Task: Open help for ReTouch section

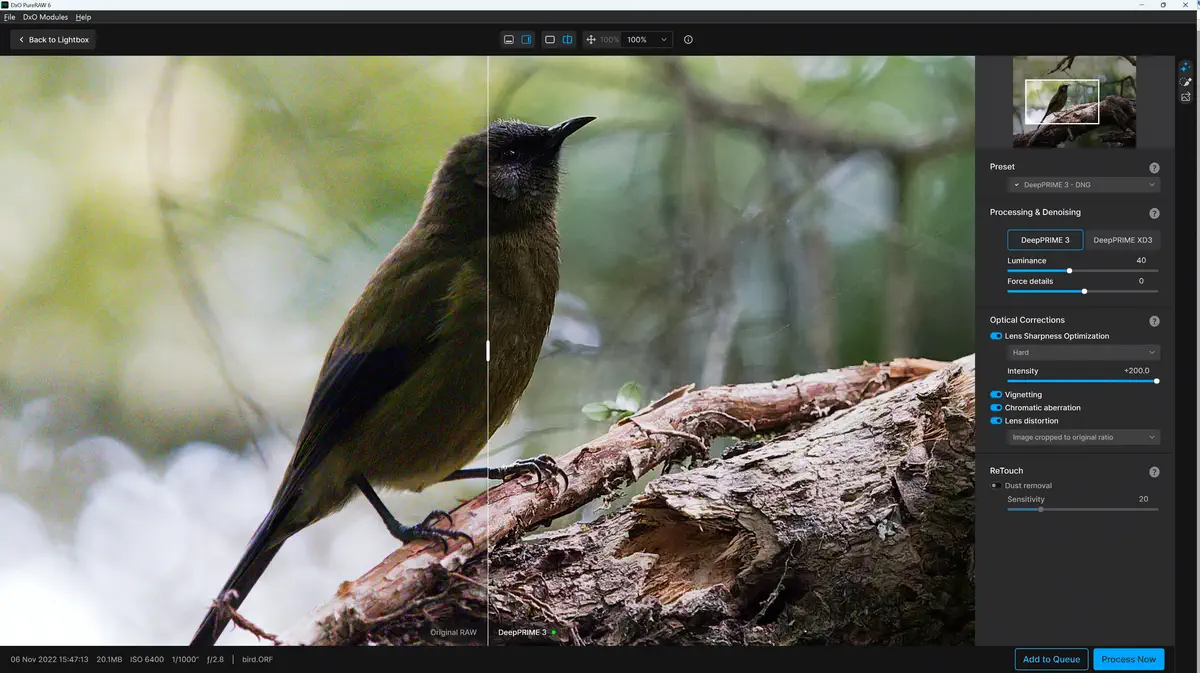Action: tap(1154, 472)
